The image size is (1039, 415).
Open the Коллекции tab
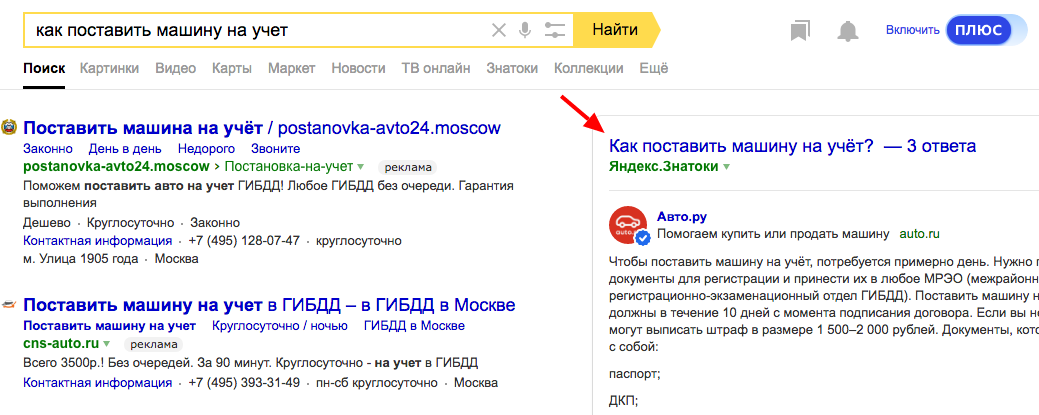tap(588, 68)
